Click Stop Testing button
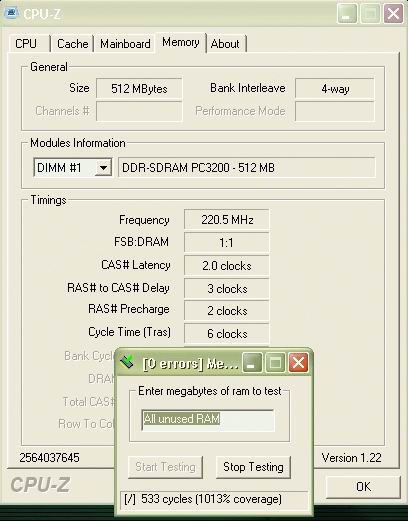 pos(253,467)
